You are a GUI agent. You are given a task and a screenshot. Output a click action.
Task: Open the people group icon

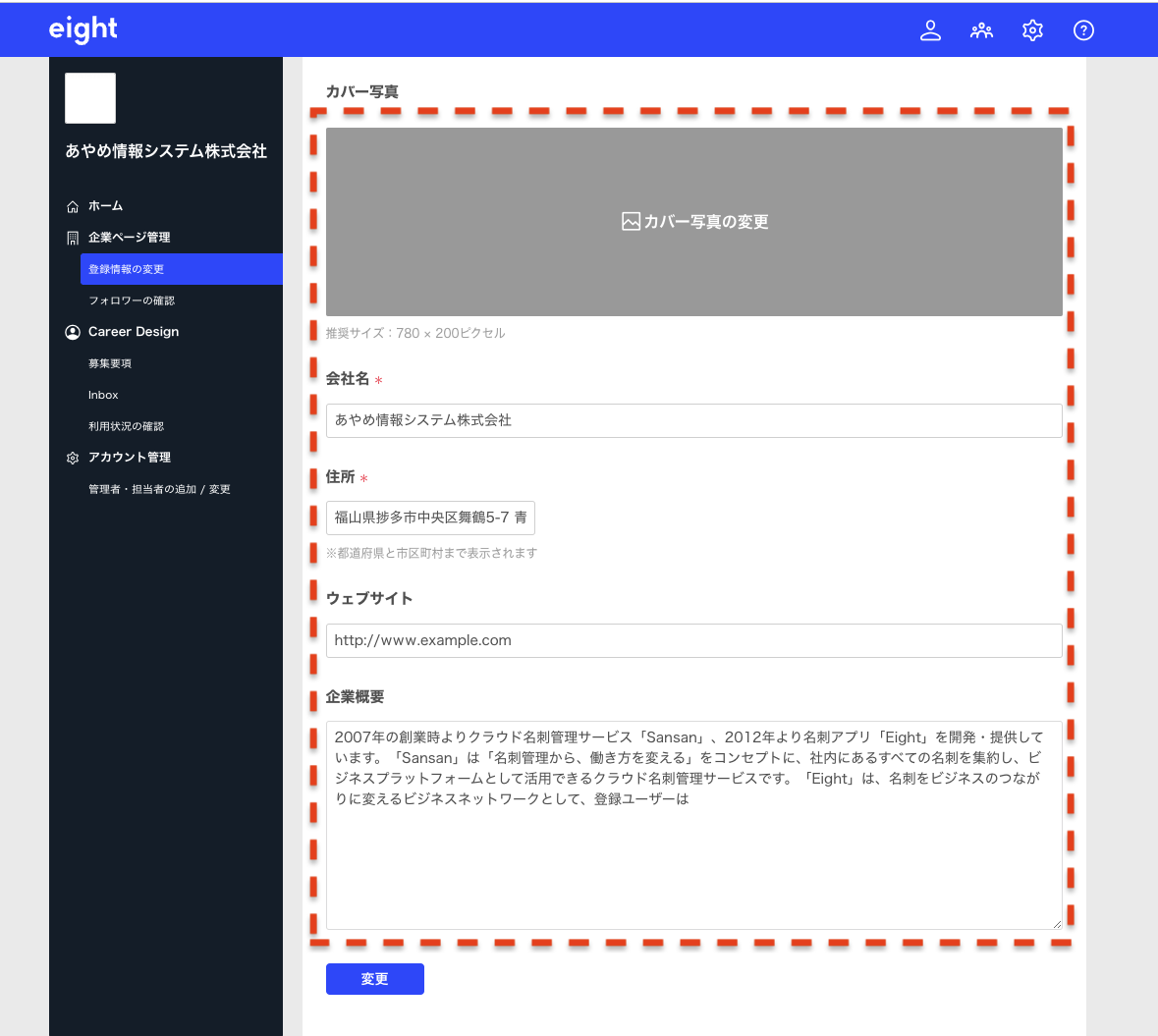click(981, 30)
